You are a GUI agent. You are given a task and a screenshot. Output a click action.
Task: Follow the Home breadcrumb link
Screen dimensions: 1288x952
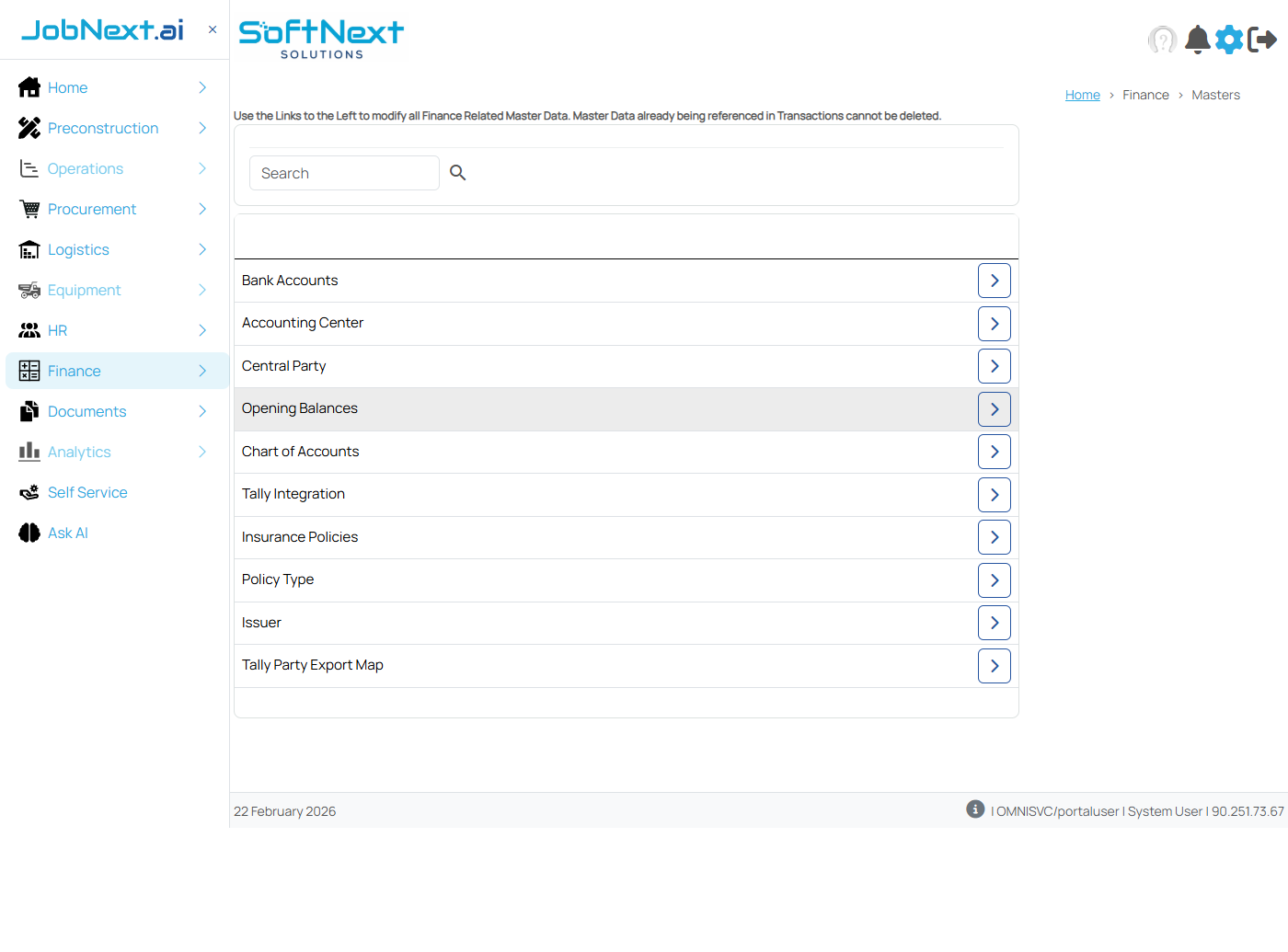[1082, 94]
